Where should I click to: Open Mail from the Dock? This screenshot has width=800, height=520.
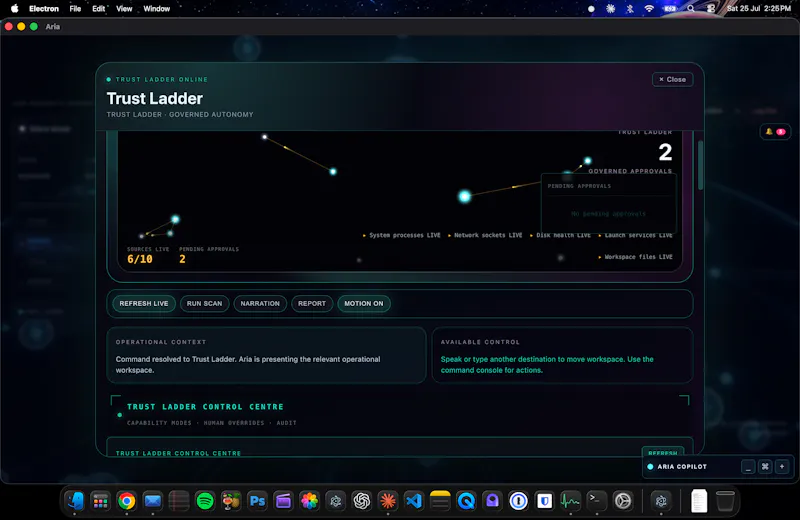pos(153,501)
